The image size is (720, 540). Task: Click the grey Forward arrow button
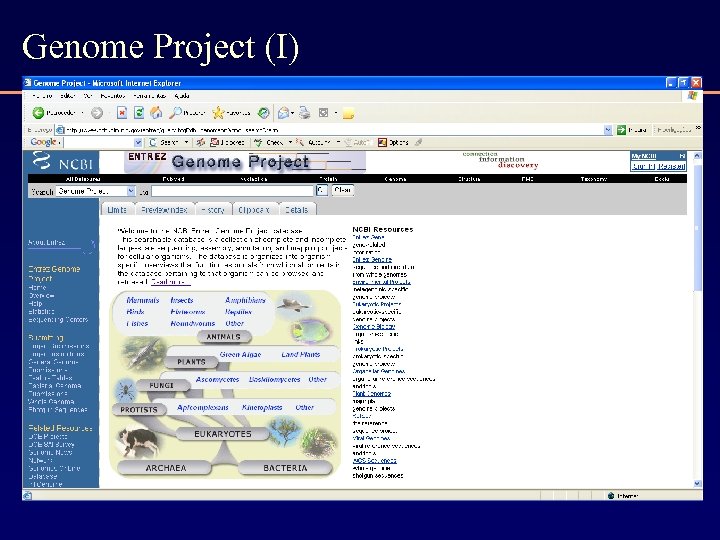[x=97, y=112]
